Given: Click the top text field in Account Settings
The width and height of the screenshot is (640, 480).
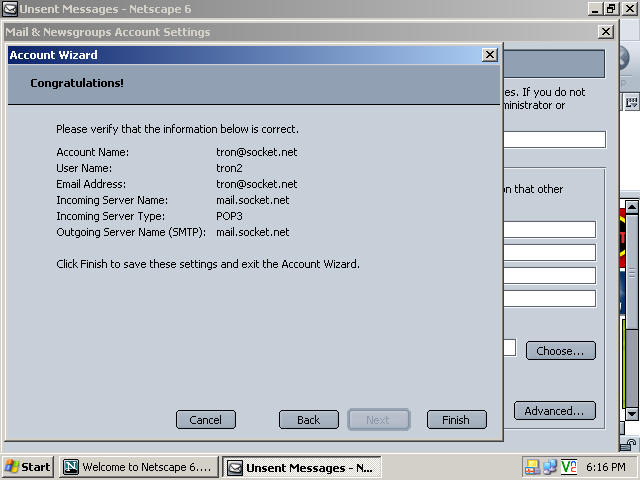Looking at the screenshot, I should pyautogui.click(x=555, y=139).
